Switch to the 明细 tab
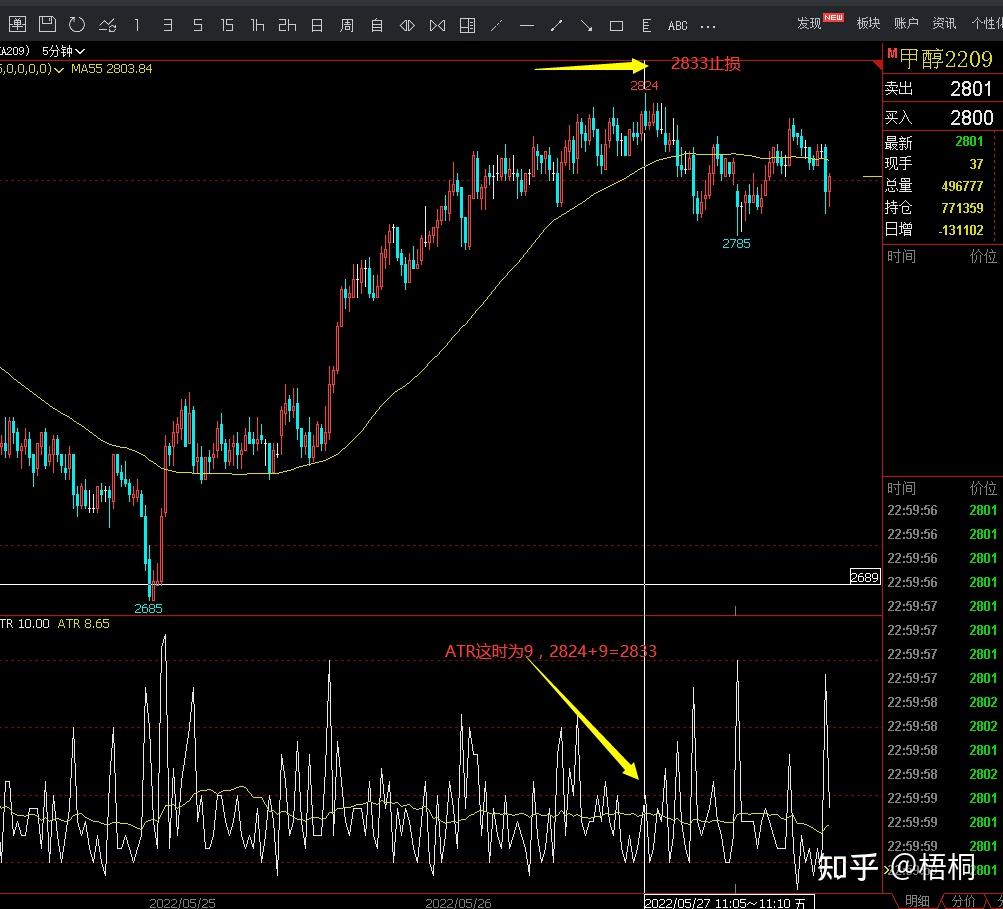 [917, 901]
